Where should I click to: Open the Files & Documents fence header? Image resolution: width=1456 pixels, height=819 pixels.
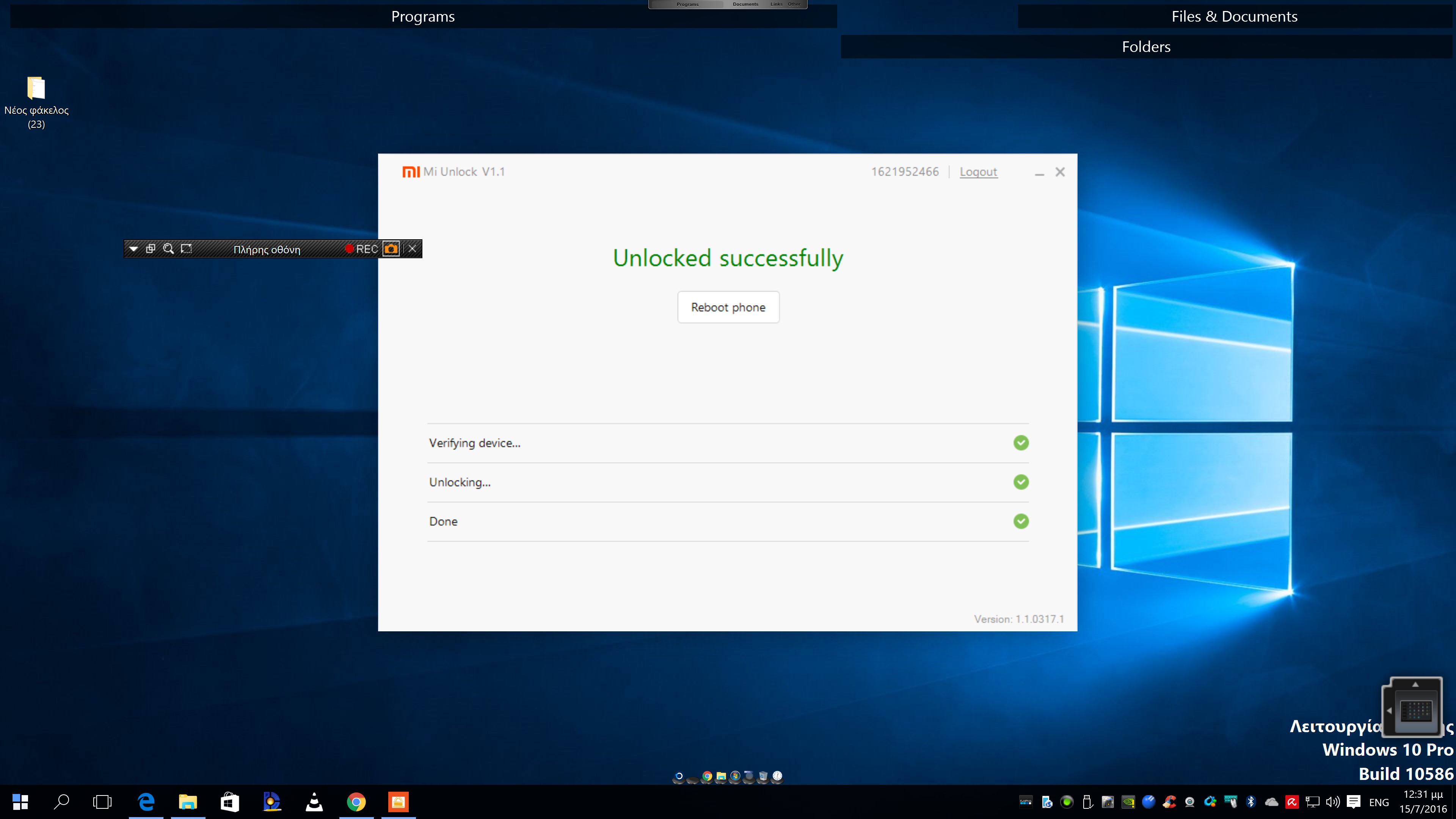[1234, 16]
